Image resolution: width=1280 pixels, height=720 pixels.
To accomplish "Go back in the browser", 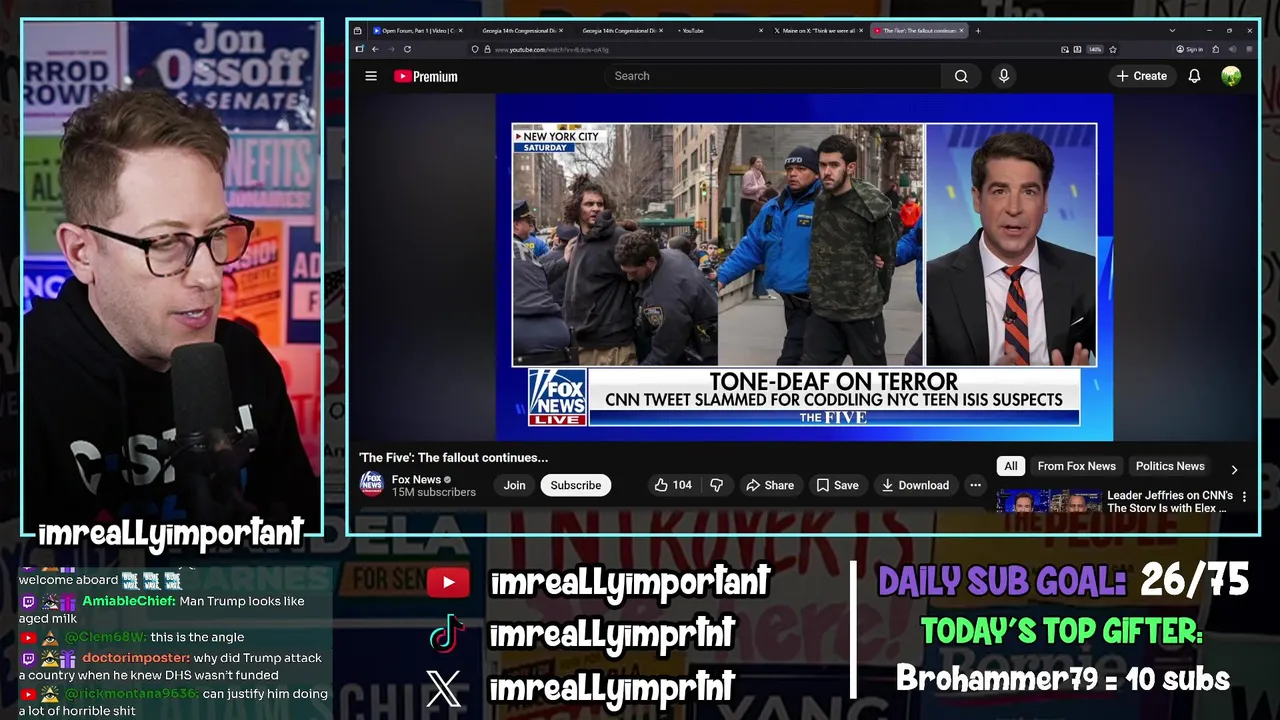I will point(375,49).
